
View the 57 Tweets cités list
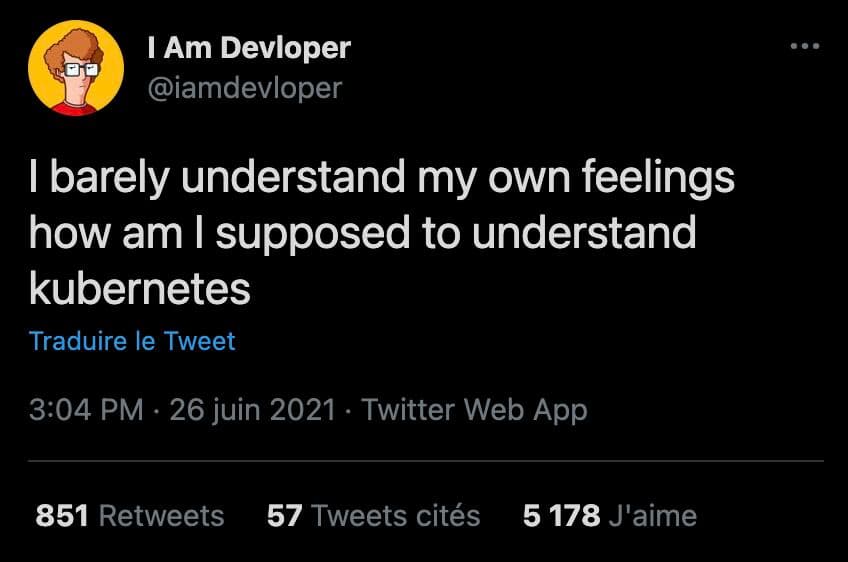point(373,515)
